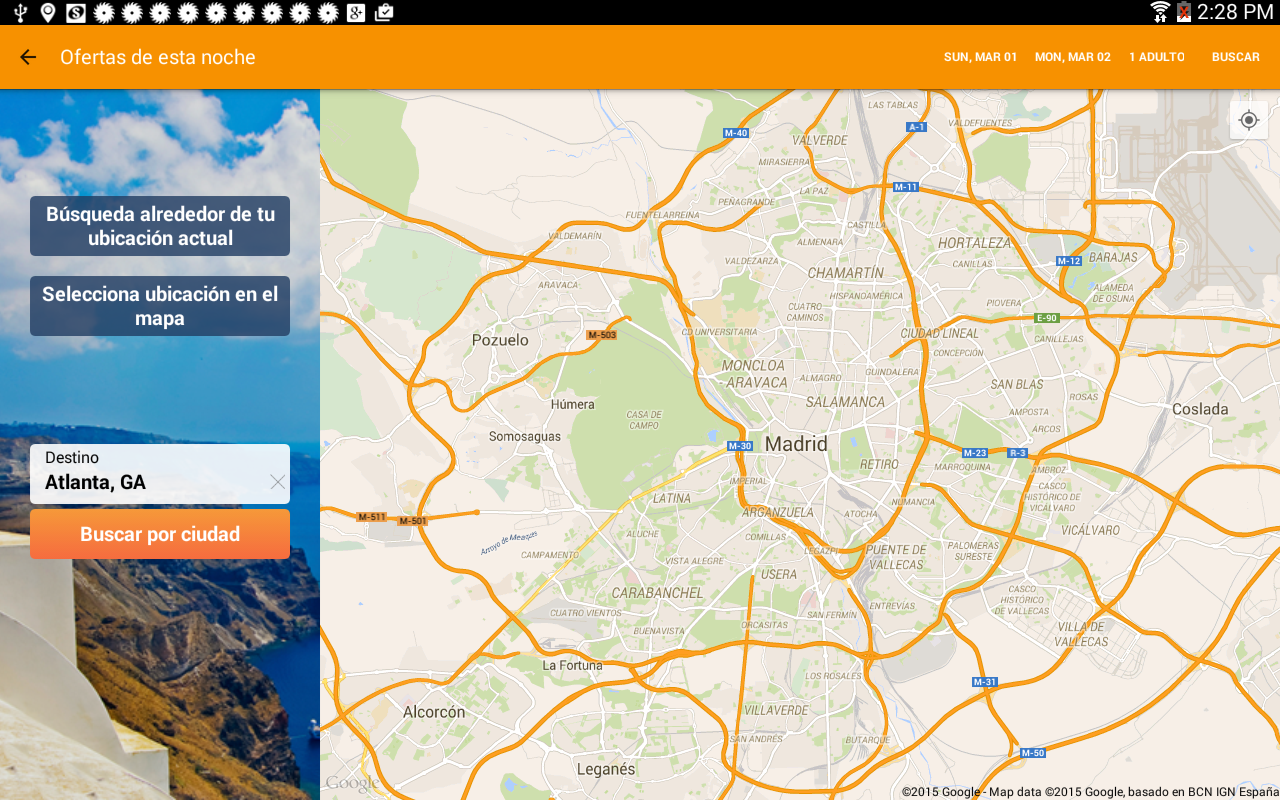1280x800 pixels.
Task: Select the Vicálvaro label on the map
Action: [x=1091, y=530]
